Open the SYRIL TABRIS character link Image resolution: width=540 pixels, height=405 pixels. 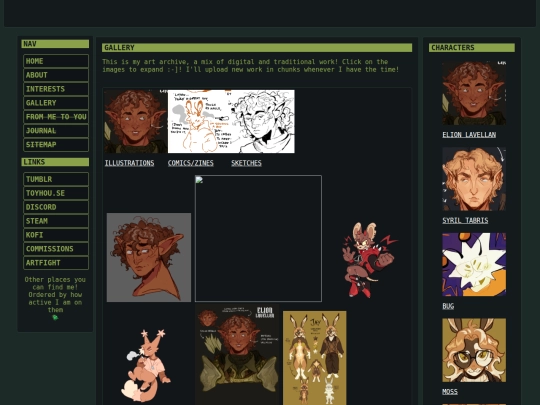click(x=465, y=220)
